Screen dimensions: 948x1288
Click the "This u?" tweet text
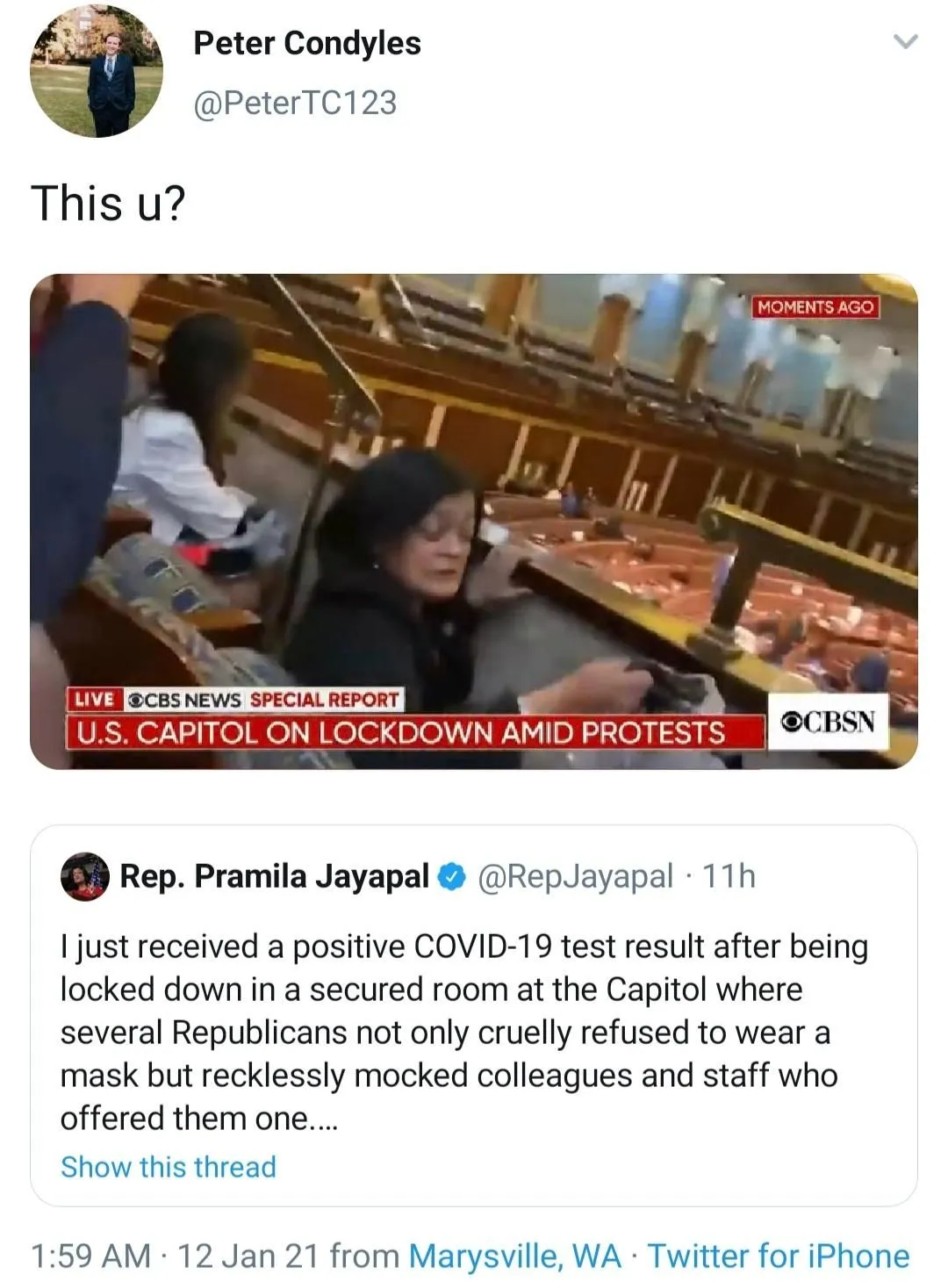tap(109, 204)
